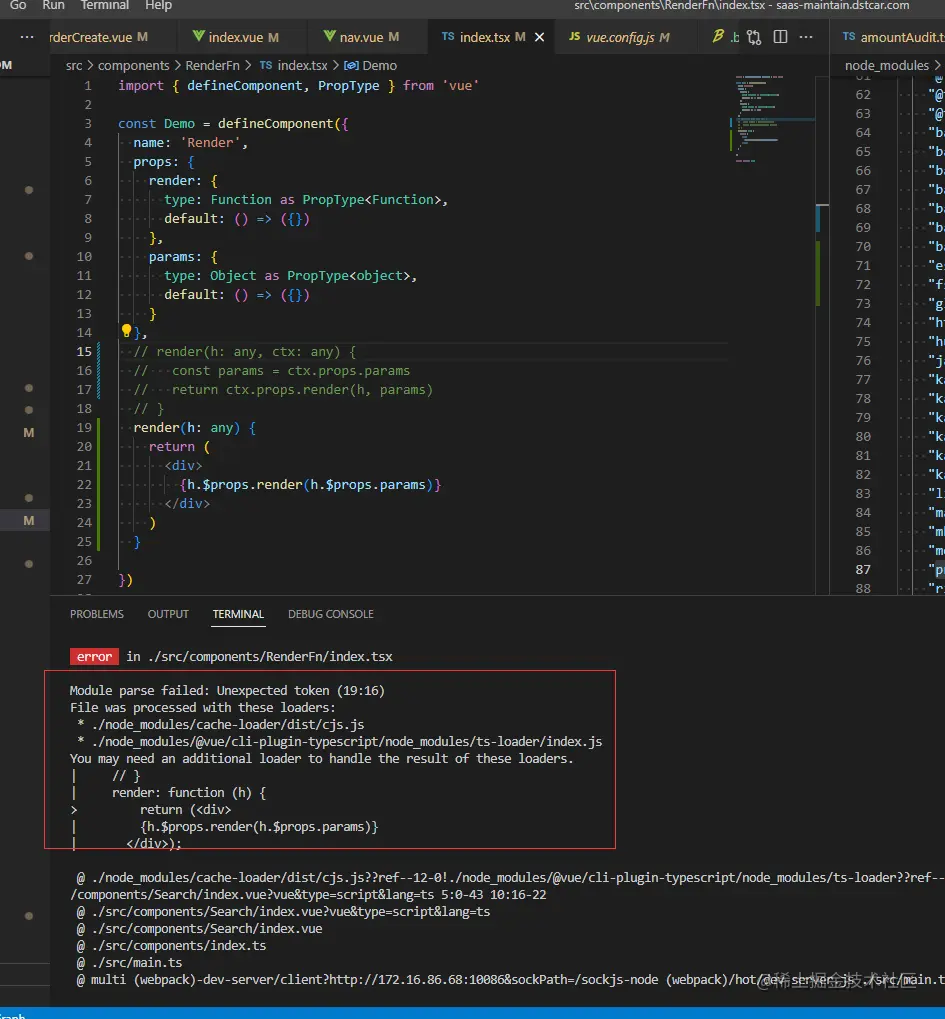Click 'PropType<object>' on line 11
The height and width of the screenshot is (1019, 945).
click(x=348, y=276)
